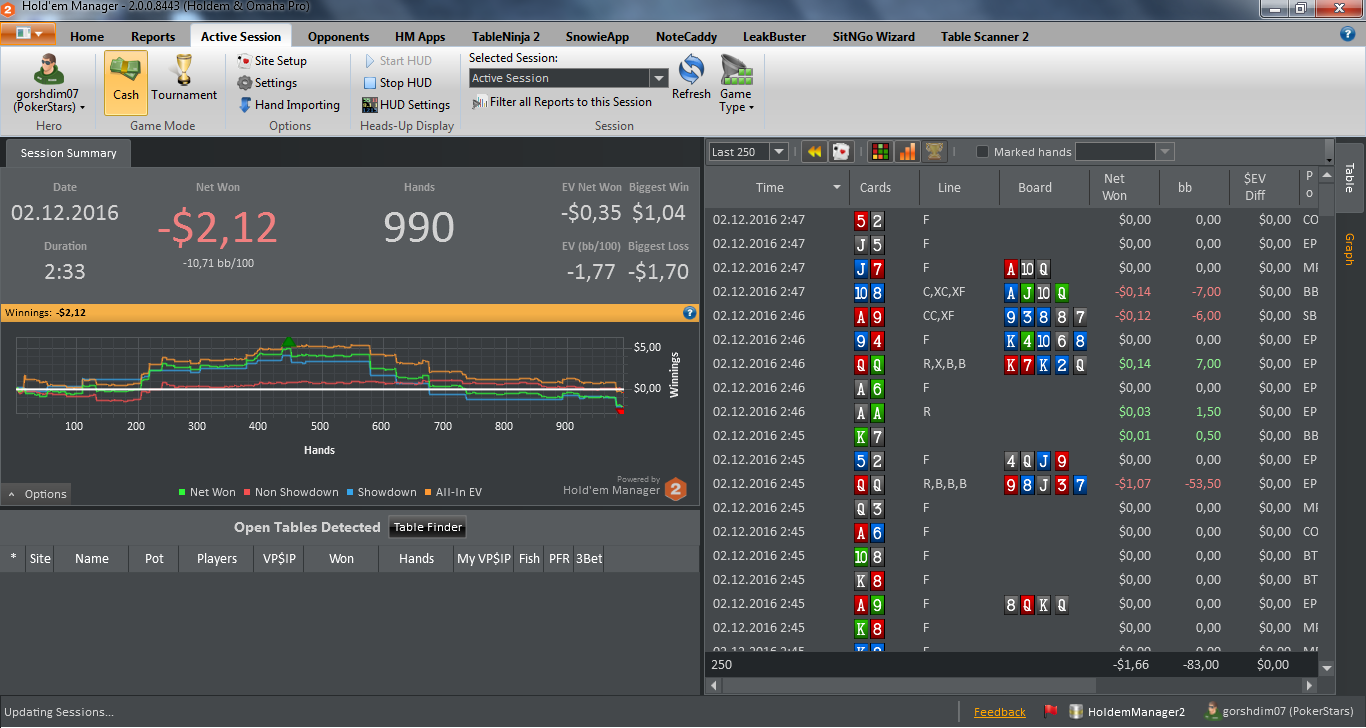Open the HM Apps tab

[x=419, y=37]
